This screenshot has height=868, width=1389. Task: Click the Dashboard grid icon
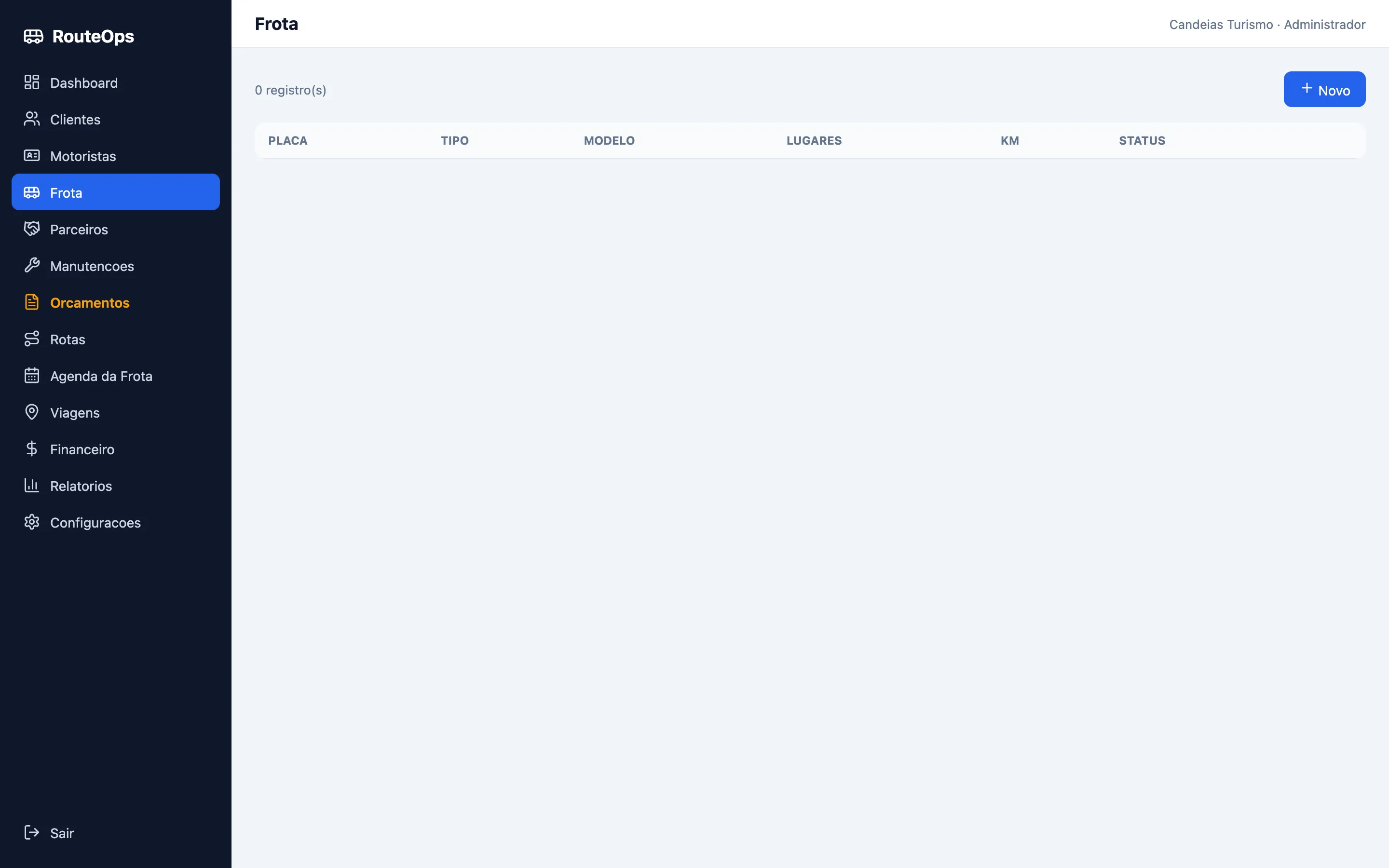[31, 82]
